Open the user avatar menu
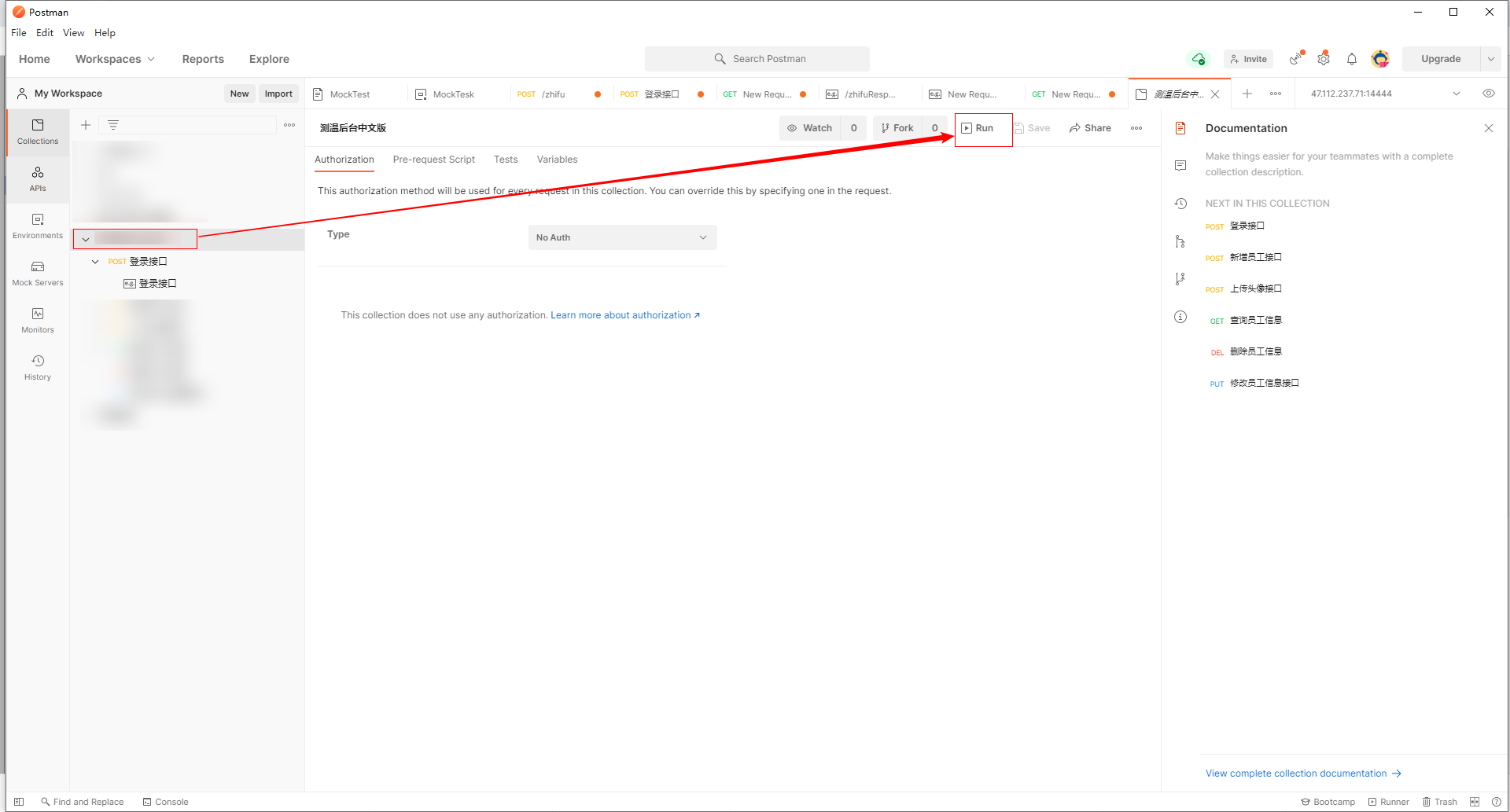The height and width of the screenshot is (812, 1510). (1380, 59)
